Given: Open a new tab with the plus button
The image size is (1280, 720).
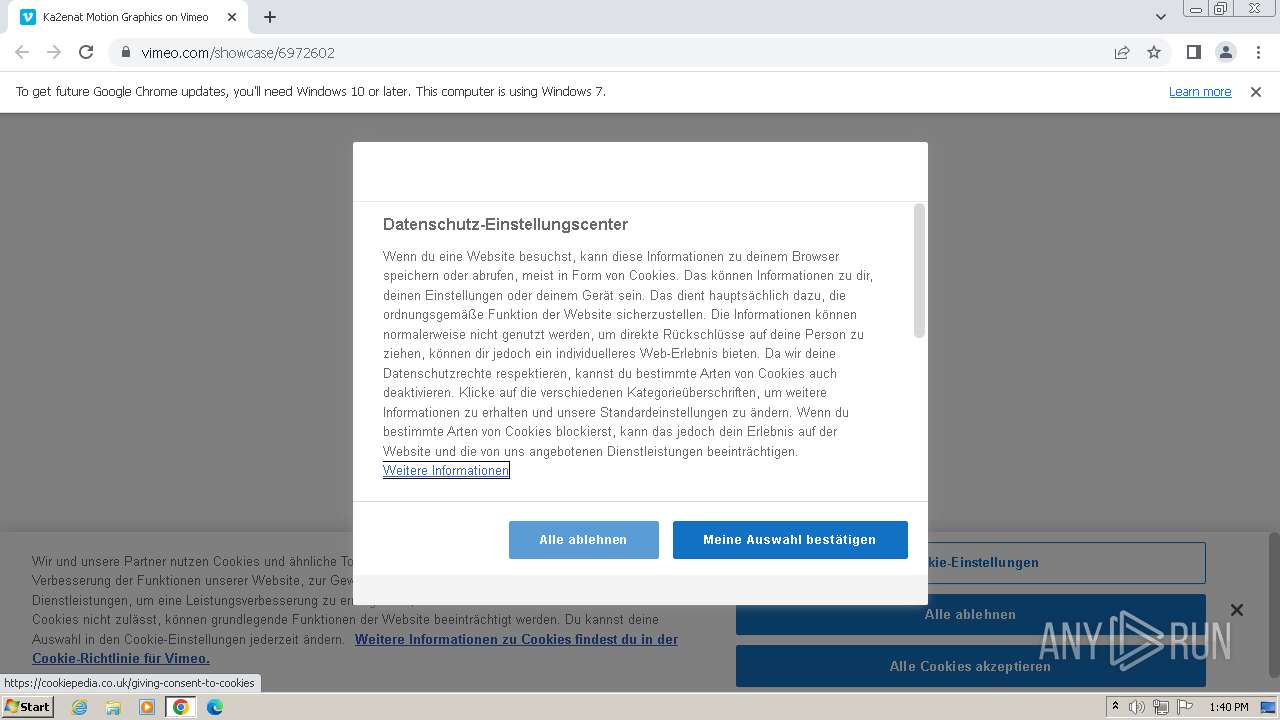Looking at the screenshot, I should (270, 17).
